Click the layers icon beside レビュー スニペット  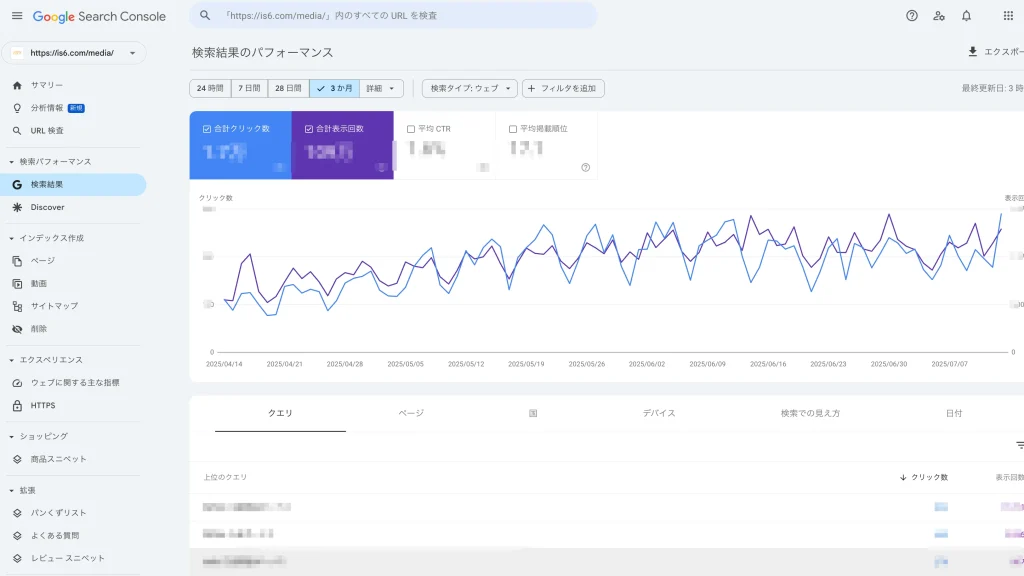click(17, 558)
